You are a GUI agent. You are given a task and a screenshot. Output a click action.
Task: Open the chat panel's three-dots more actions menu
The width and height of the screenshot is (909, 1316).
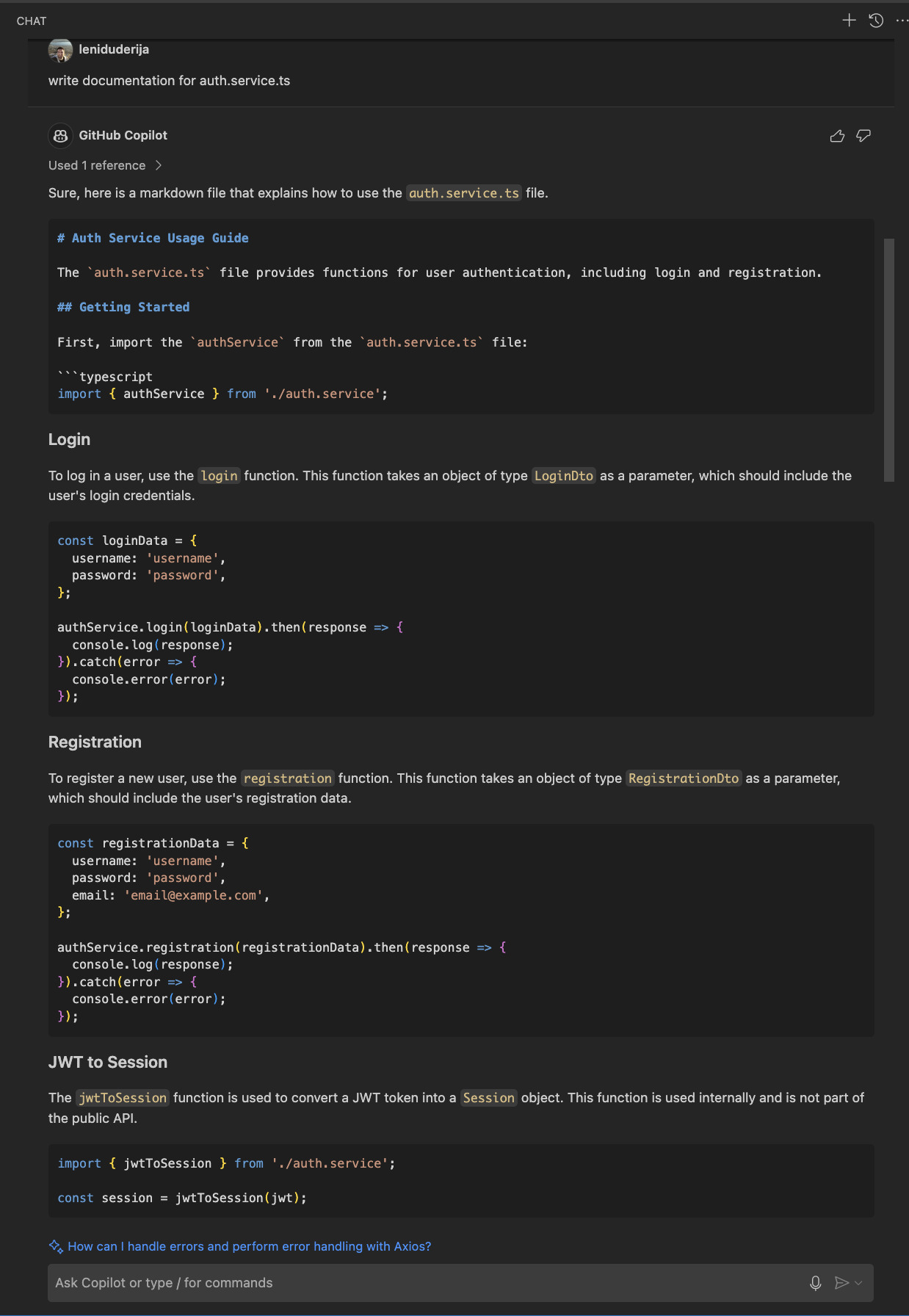[902, 21]
